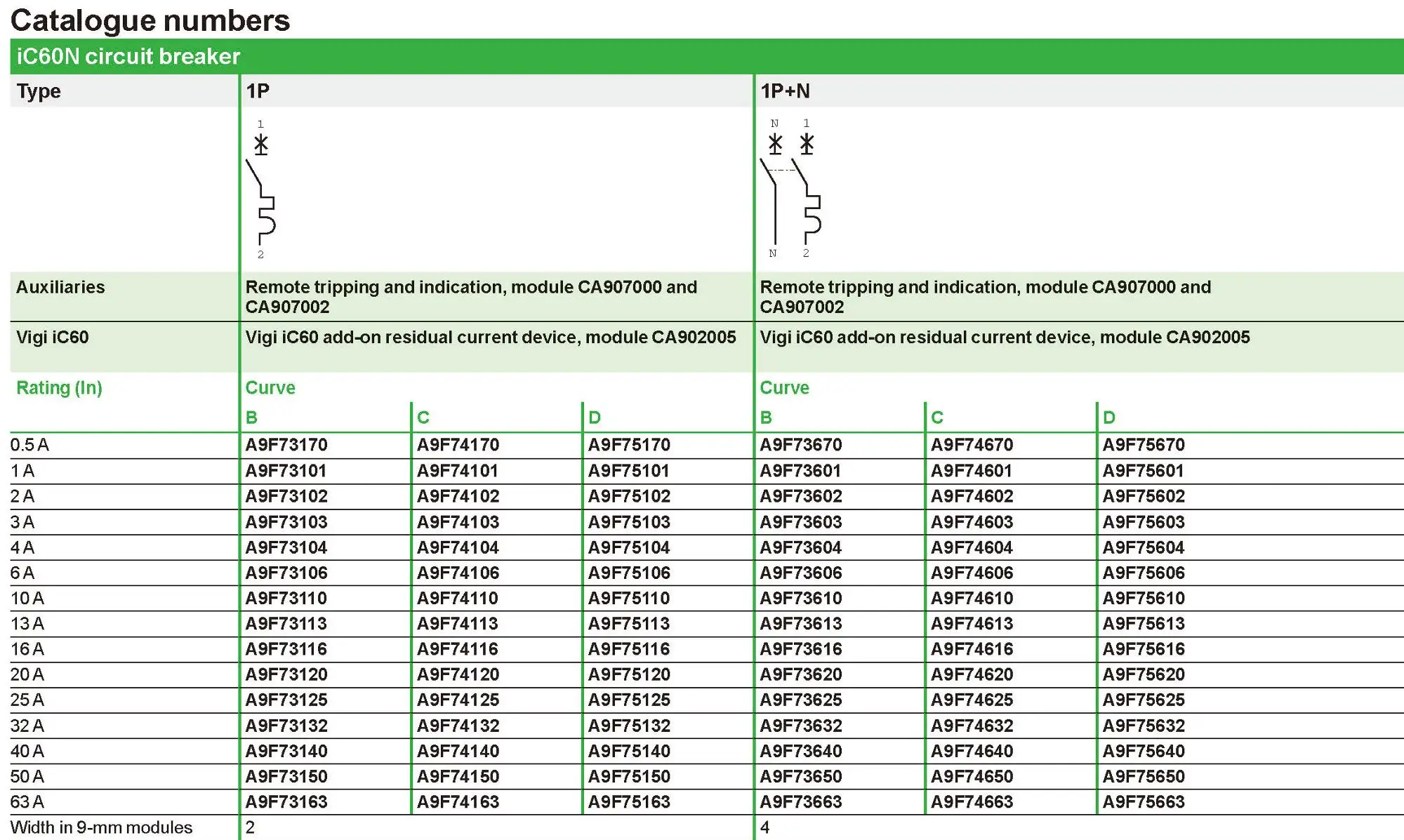Select catalogue number A9F73170
1404x840 pixels.
click(x=286, y=445)
